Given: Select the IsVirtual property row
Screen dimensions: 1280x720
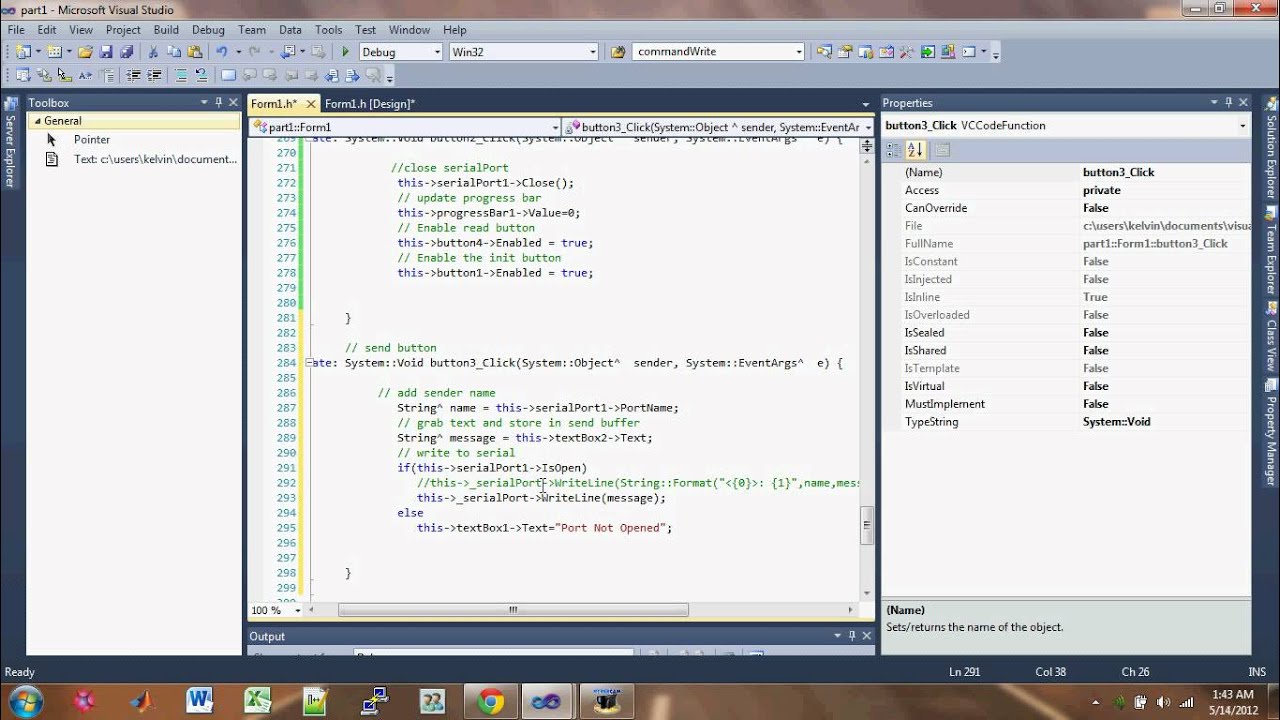Looking at the screenshot, I should [1066, 386].
